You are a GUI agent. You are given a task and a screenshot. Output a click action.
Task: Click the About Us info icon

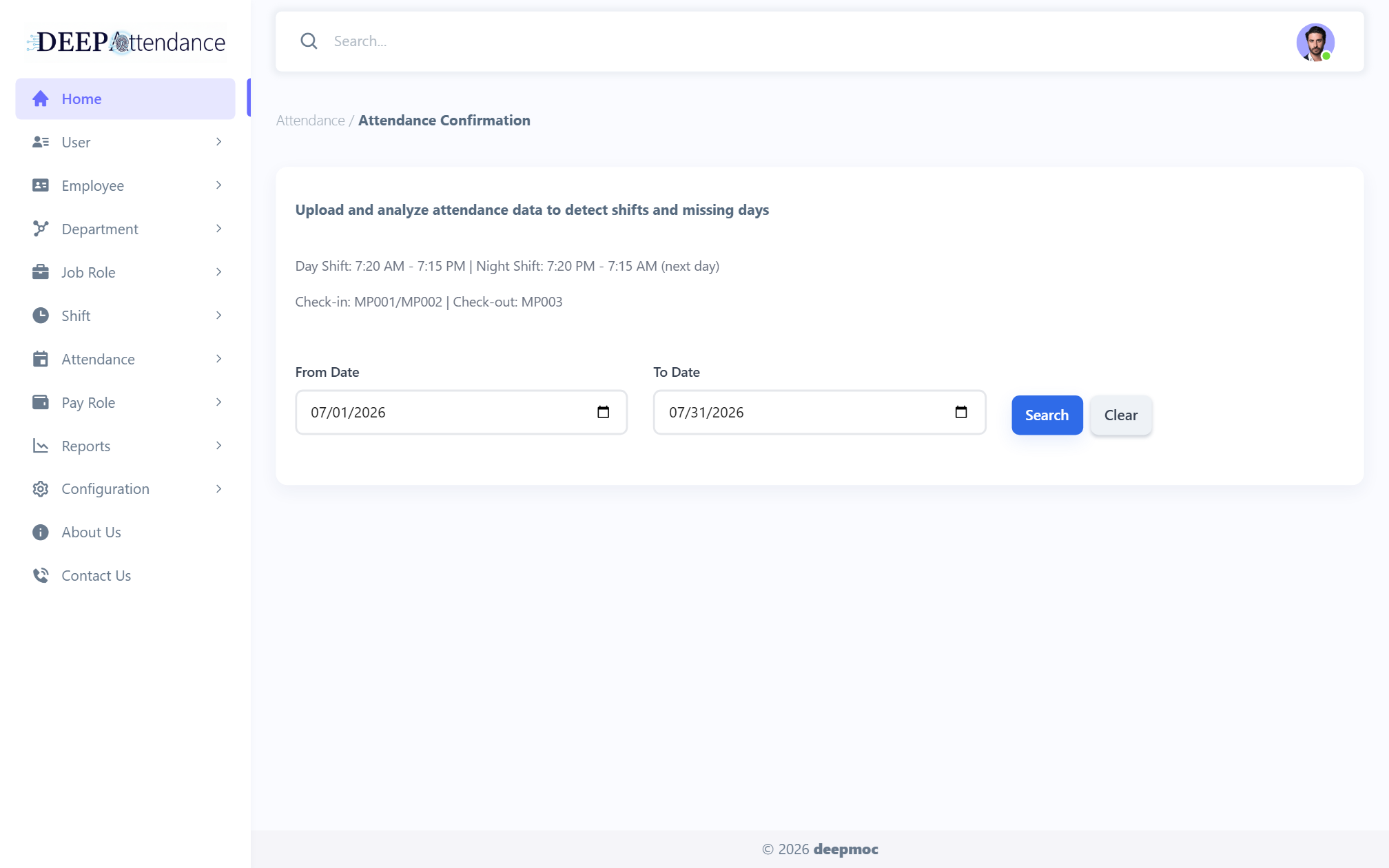pos(41,533)
